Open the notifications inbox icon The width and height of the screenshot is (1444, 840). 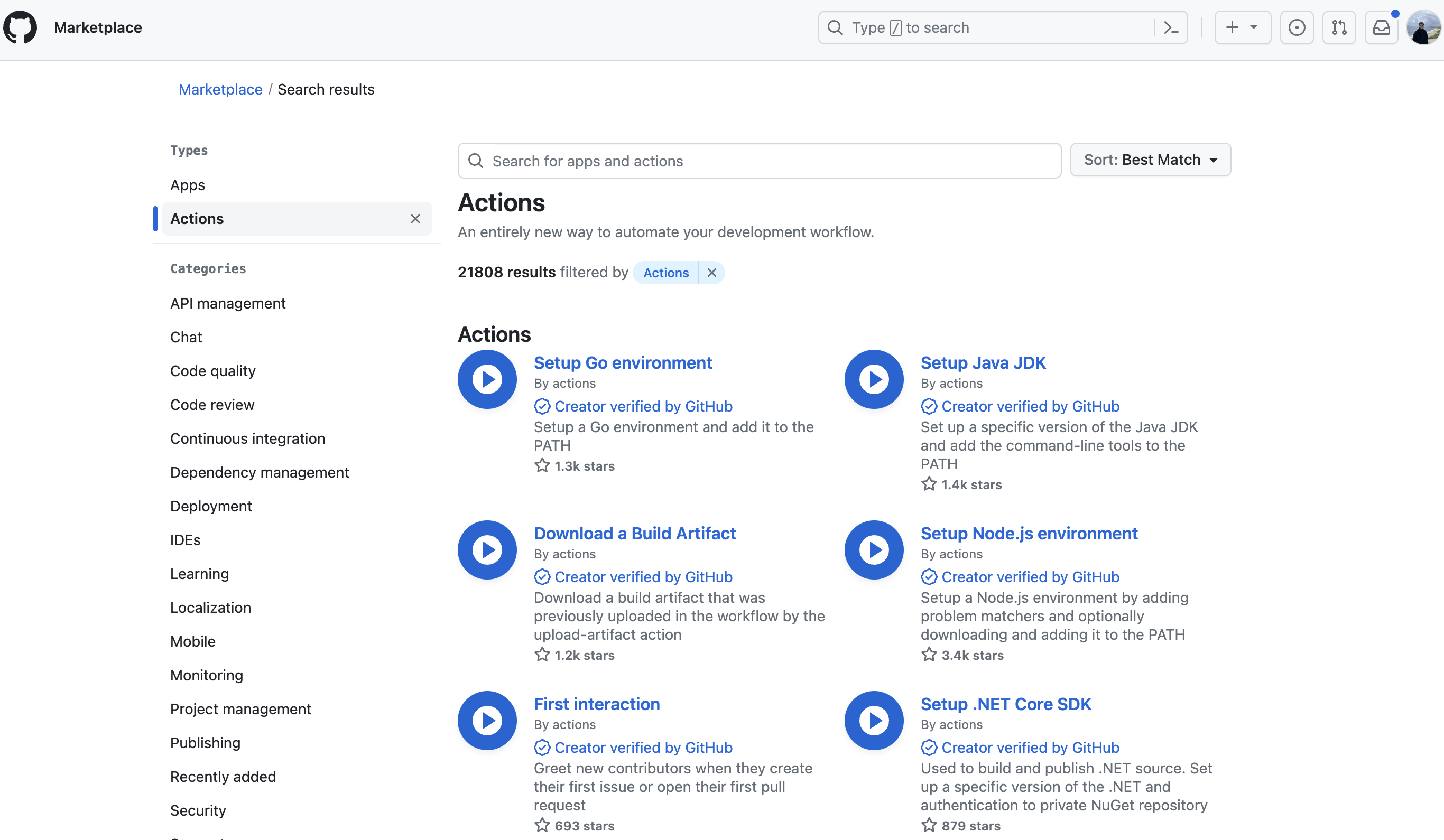point(1381,27)
